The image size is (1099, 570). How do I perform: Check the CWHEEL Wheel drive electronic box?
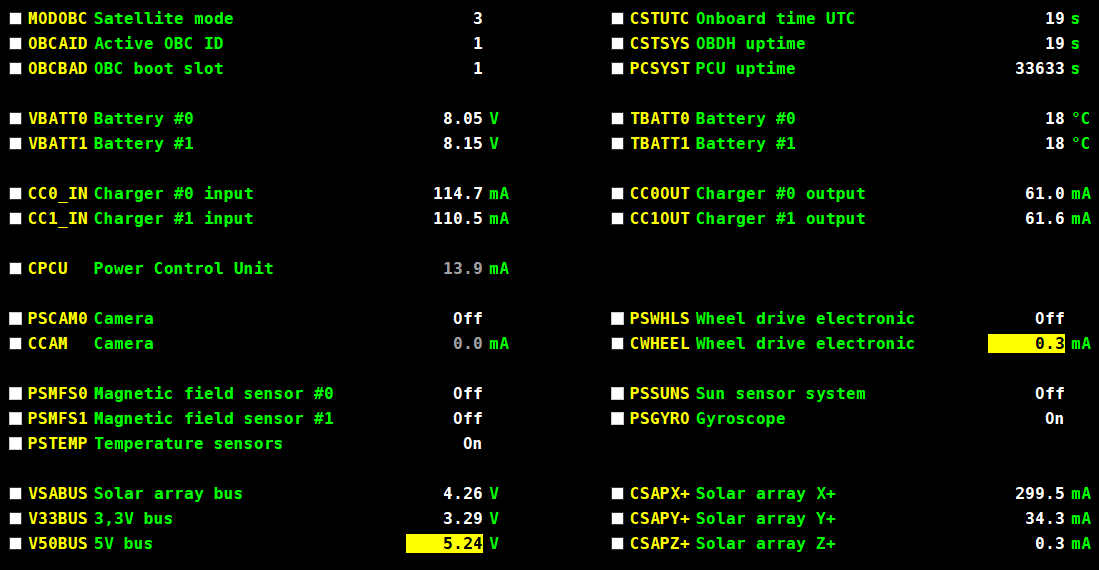click(617, 344)
